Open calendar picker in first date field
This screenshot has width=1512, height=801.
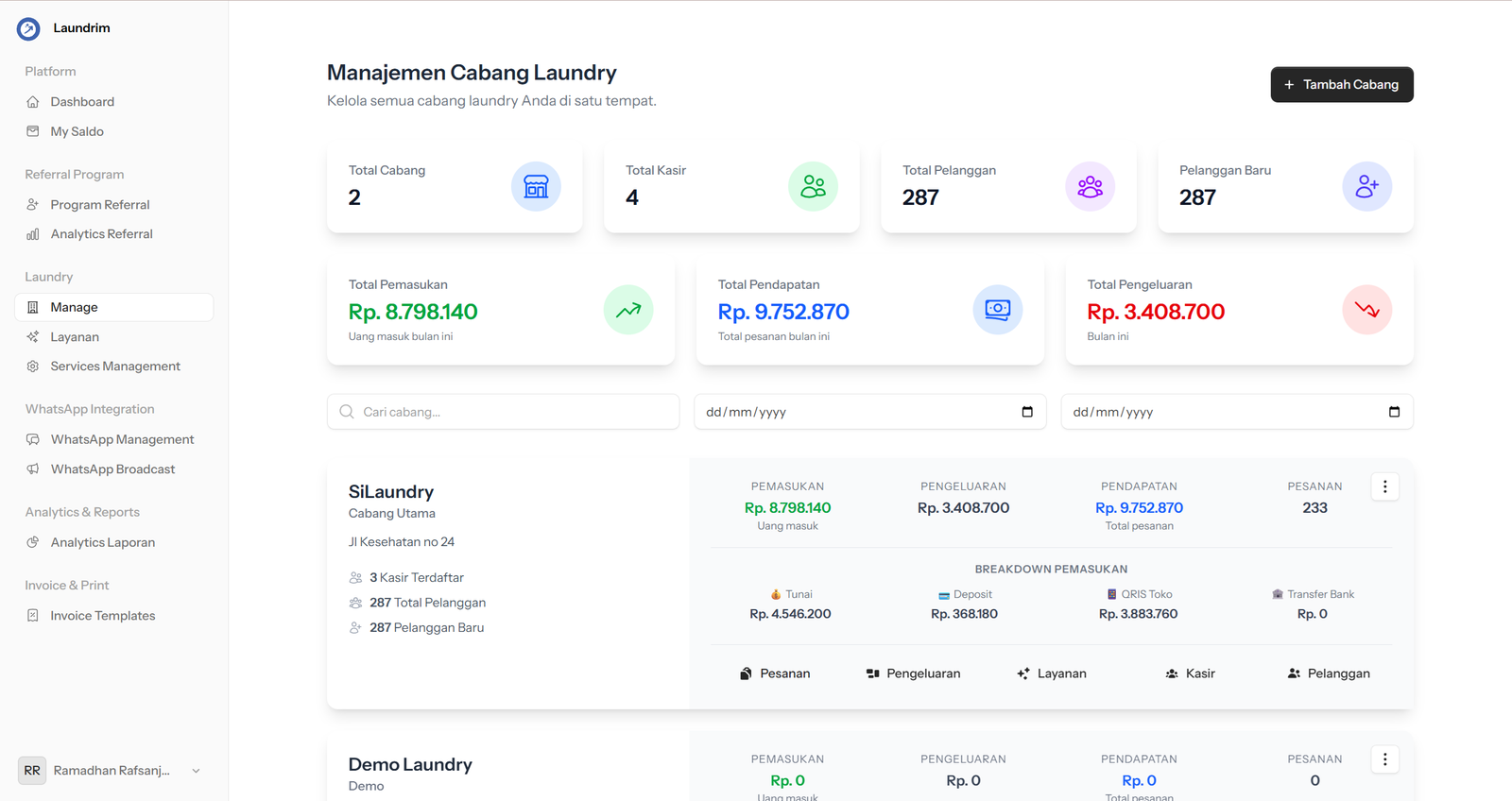pos(1027,412)
